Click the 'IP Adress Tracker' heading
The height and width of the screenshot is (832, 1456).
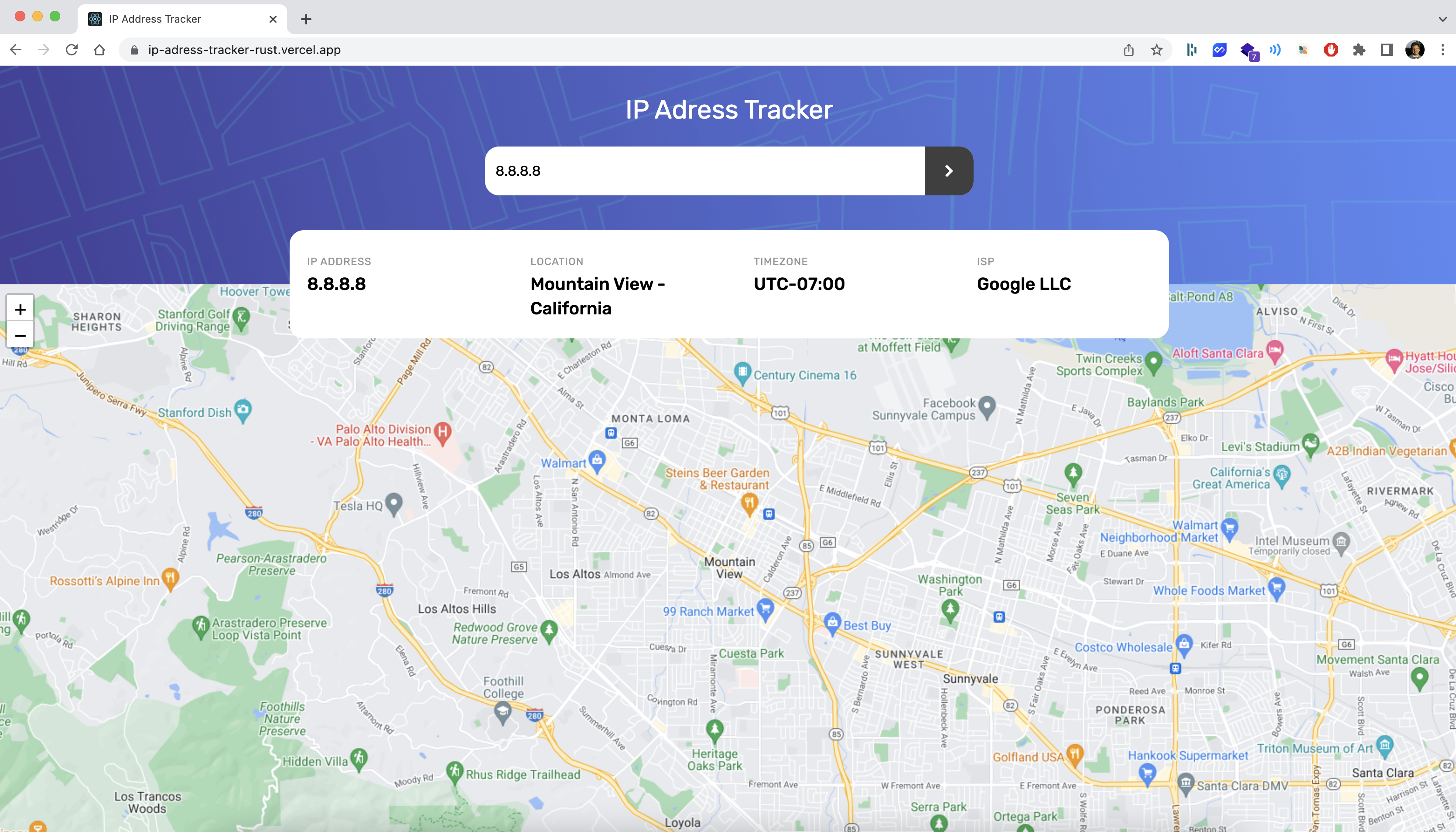coord(728,110)
